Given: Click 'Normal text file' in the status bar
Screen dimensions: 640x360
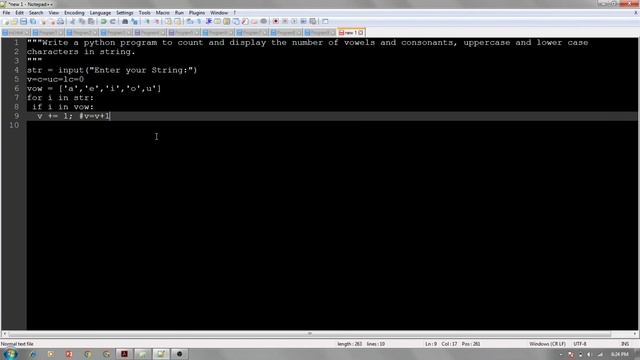Looking at the screenshot, I should 17,344.
